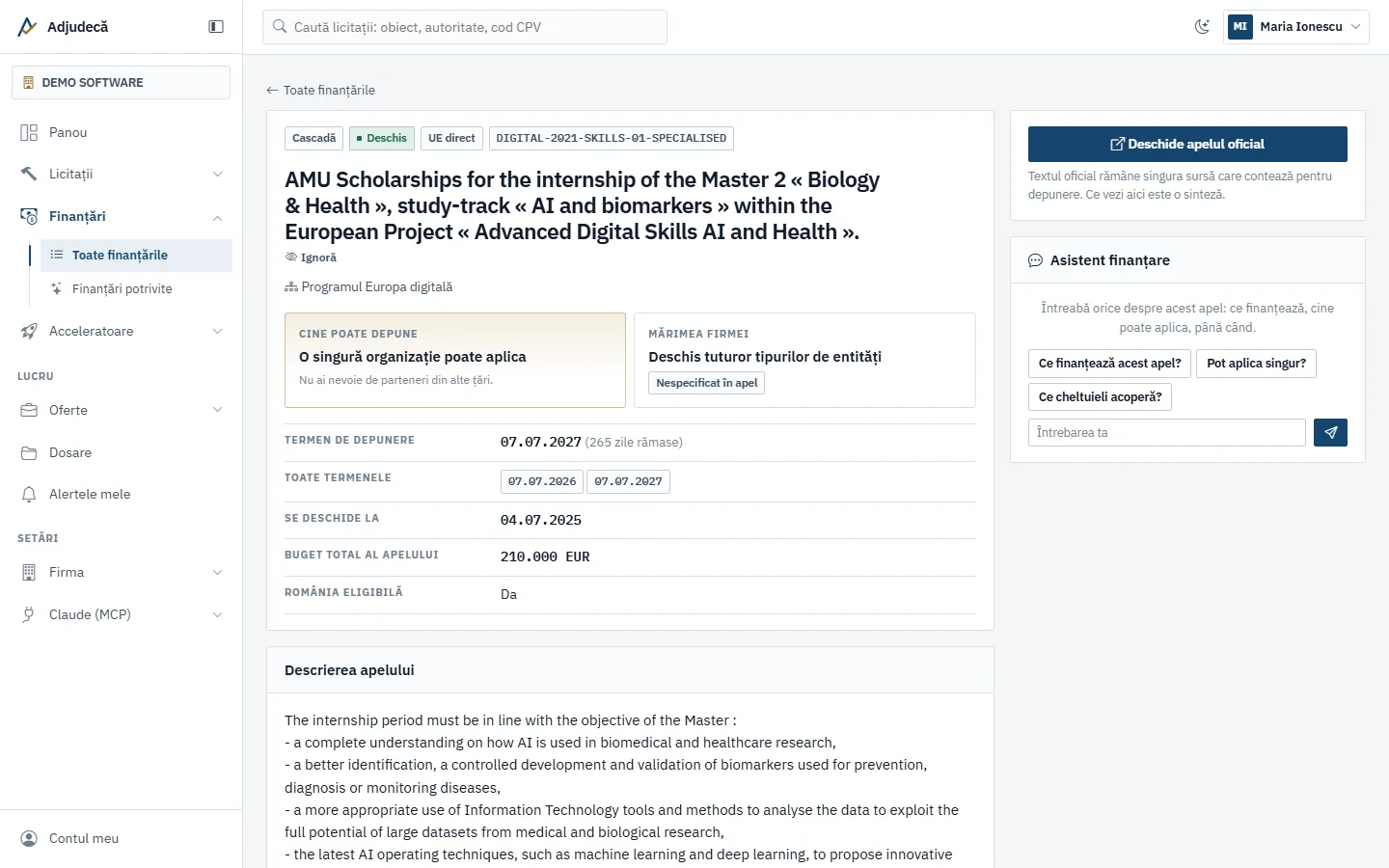Click the Firma building icon
The height and width of the screenshot is (868, 1389).
29,572
